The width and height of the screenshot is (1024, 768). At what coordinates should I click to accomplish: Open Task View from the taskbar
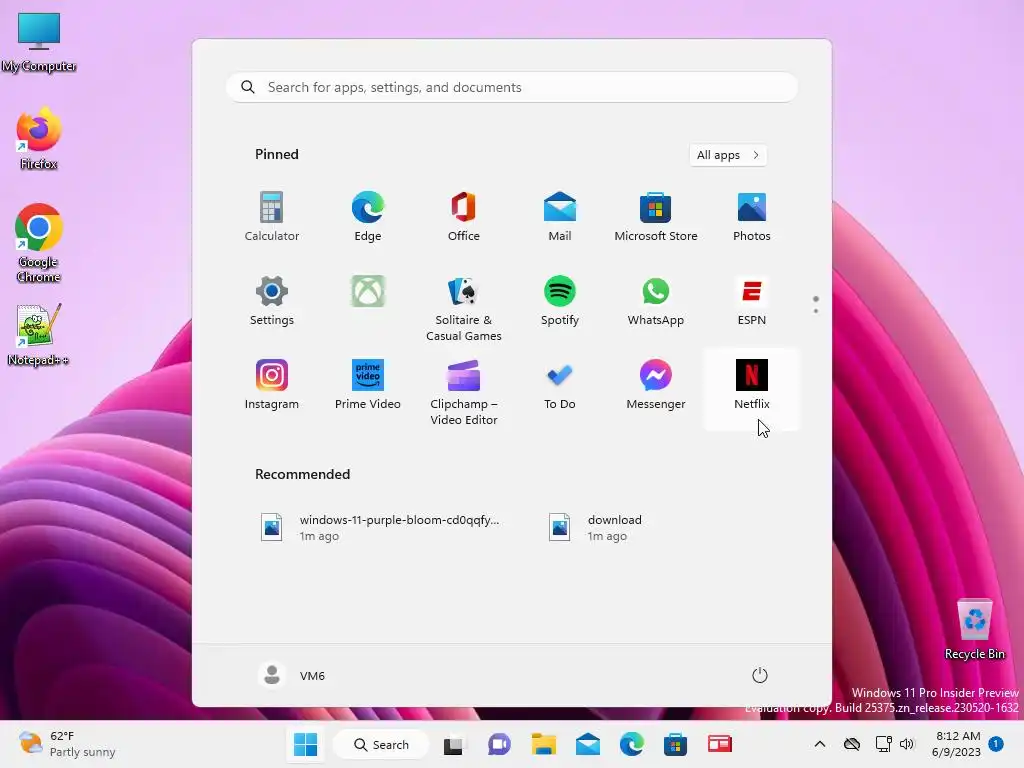pyautogui.click(x=454, y=744)
